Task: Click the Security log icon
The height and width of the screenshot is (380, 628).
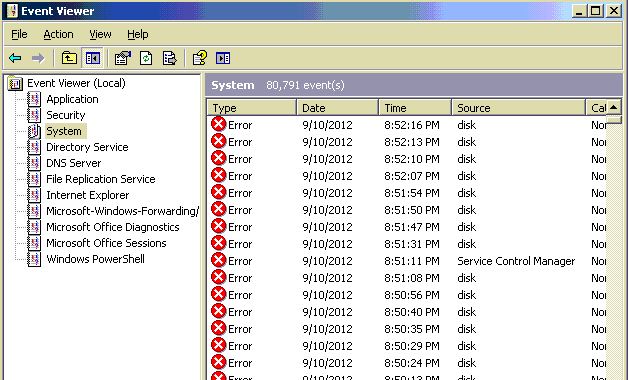Action: [34, 115]
